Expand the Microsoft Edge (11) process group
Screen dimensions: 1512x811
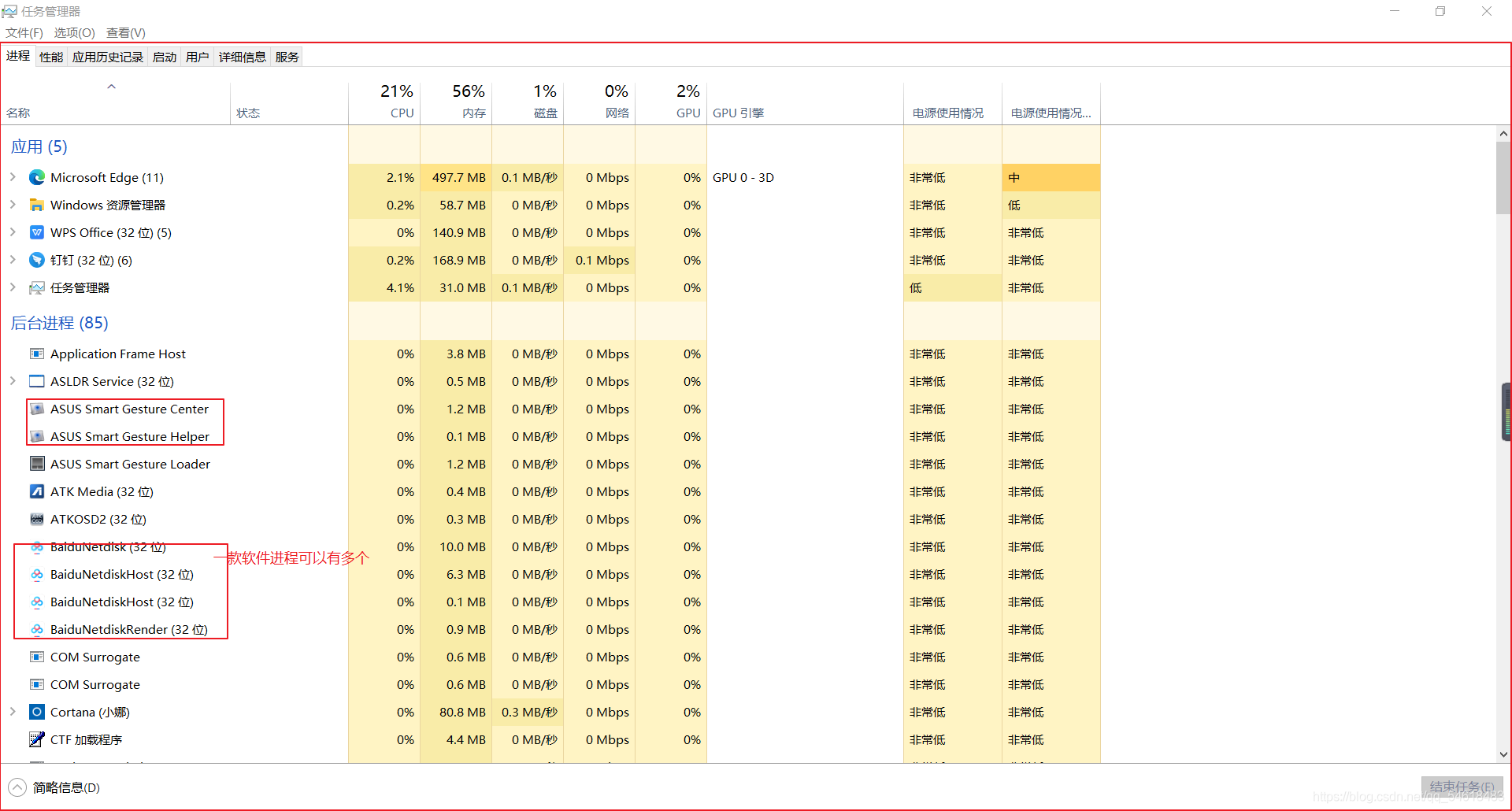[x=13, y=177]
